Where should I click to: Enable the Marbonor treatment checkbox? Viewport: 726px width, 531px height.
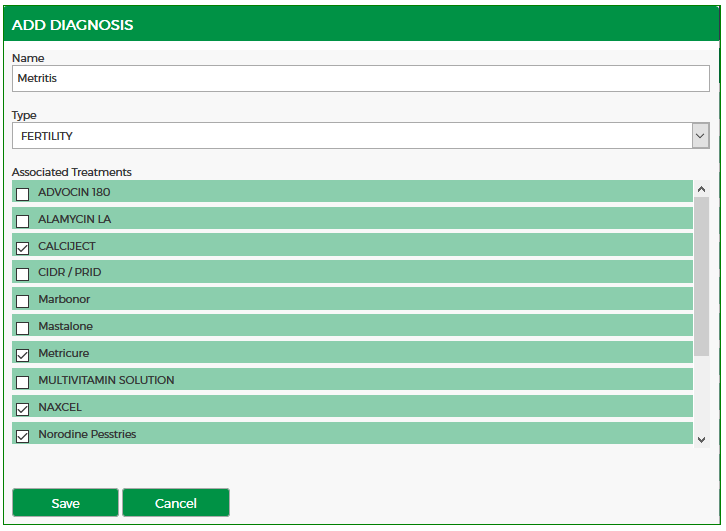coord(22,301)
